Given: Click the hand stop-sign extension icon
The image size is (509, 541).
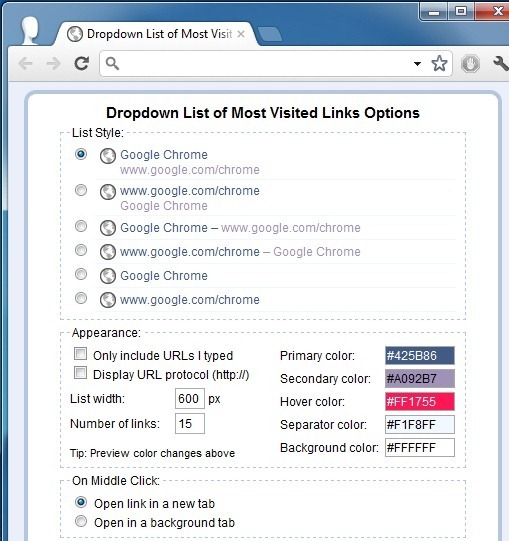Looking at the screenshot, I should pos(470,64).
